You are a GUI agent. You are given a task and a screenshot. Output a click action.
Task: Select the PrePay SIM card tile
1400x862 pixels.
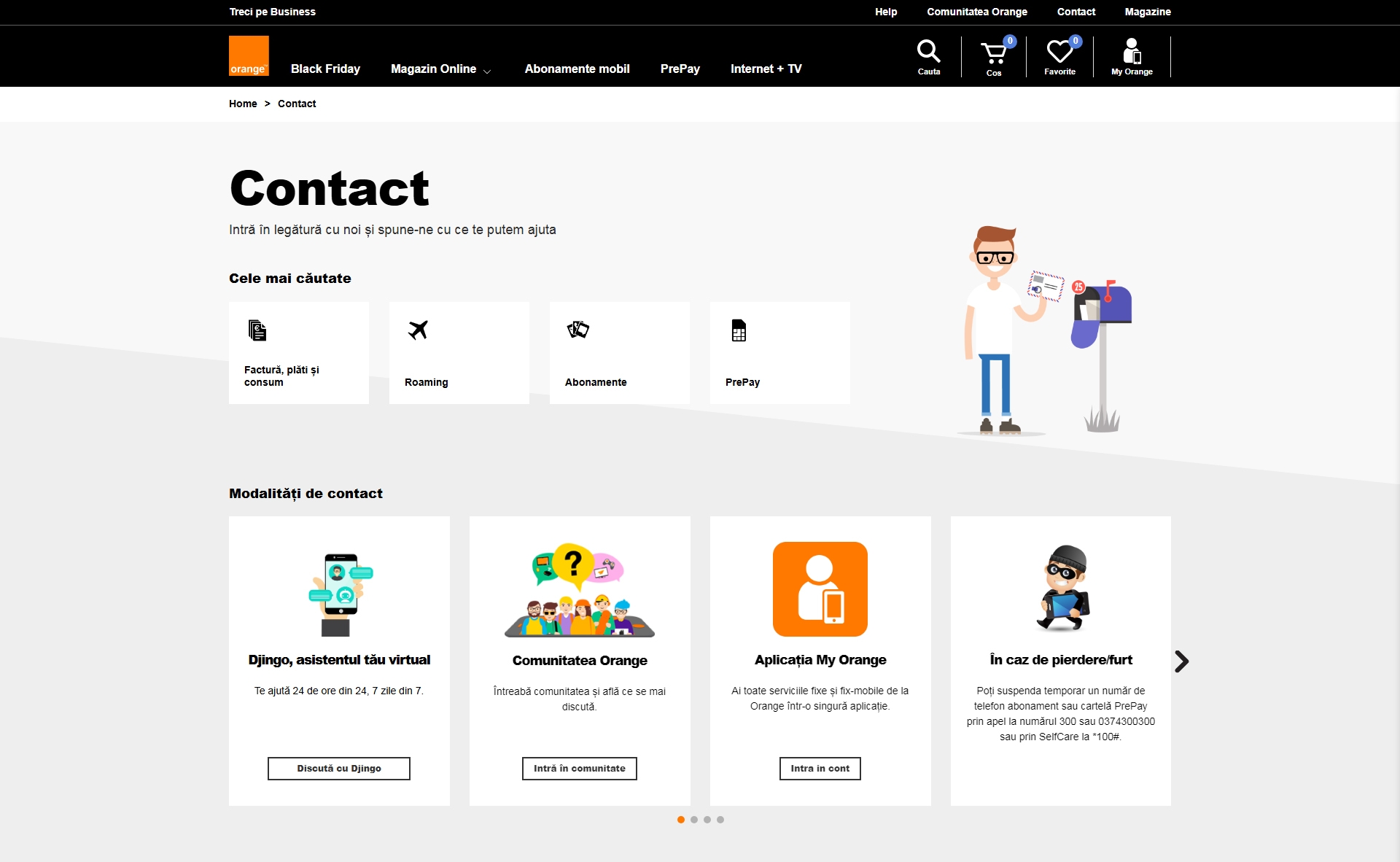click(x=779, y=353)
